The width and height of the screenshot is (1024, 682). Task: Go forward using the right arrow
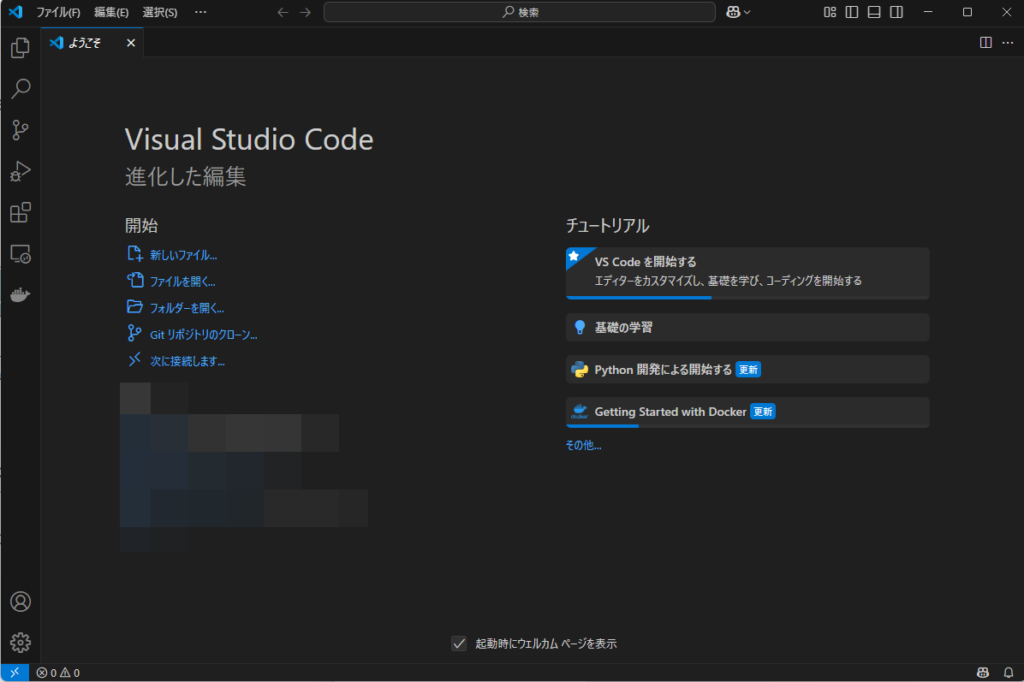tap(305, 12)
